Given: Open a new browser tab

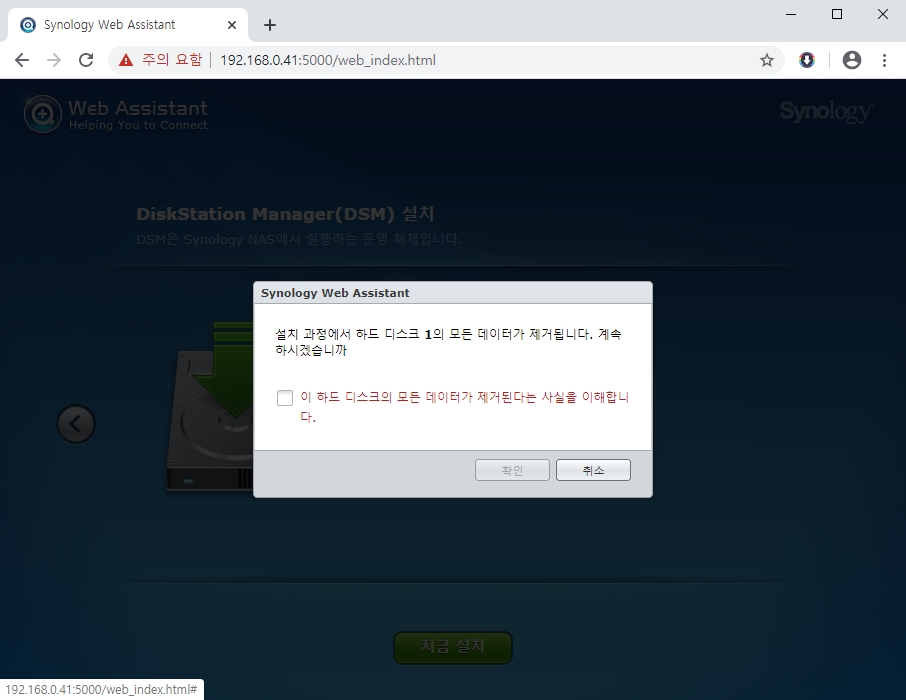Looking at the screenshot, I should [x=270, y=25].
